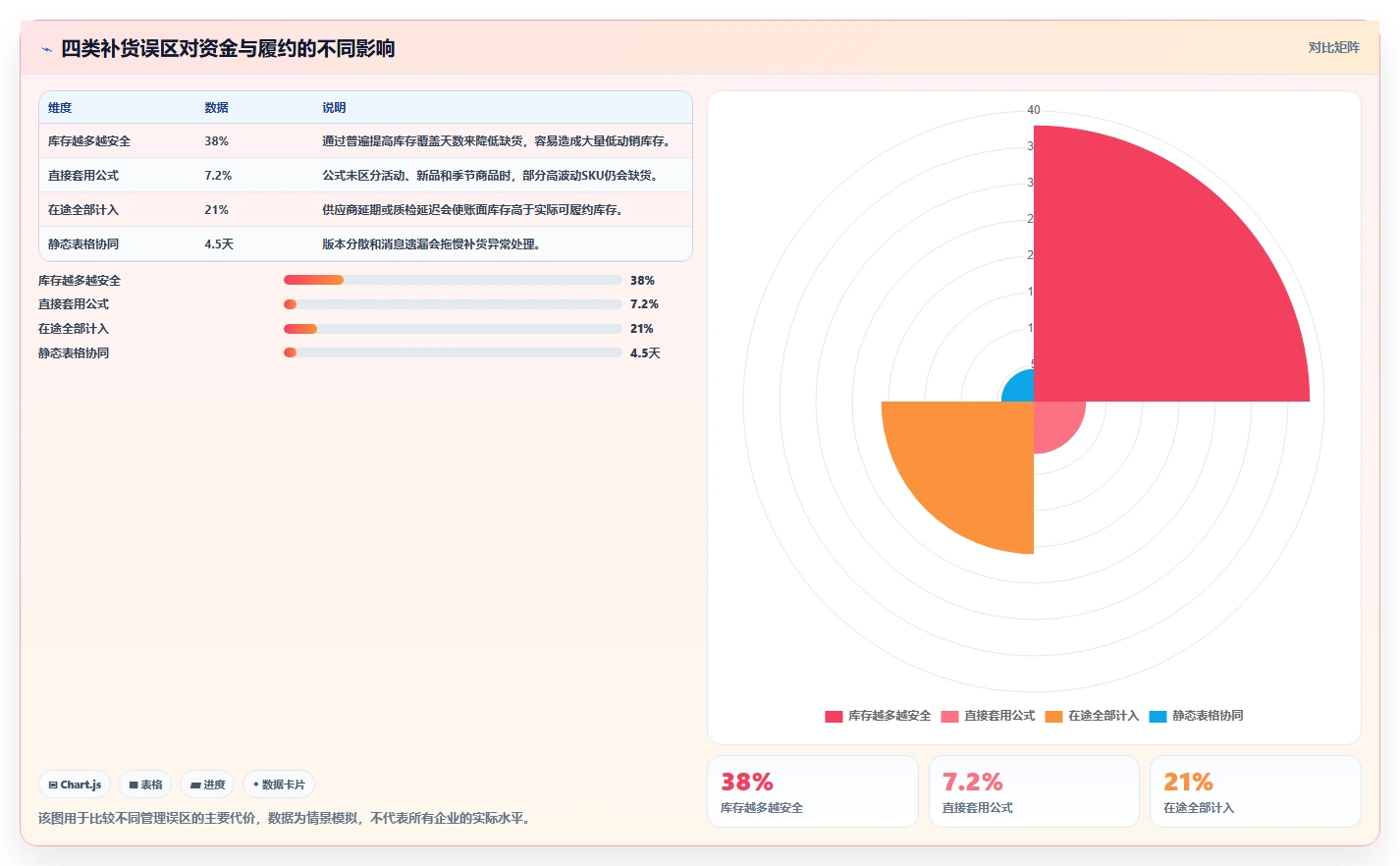Click the 直接套用公式 7.2% progress bar
This screenshot has width=1400, height=866.
pyautogui.click(x=453, y=304)
